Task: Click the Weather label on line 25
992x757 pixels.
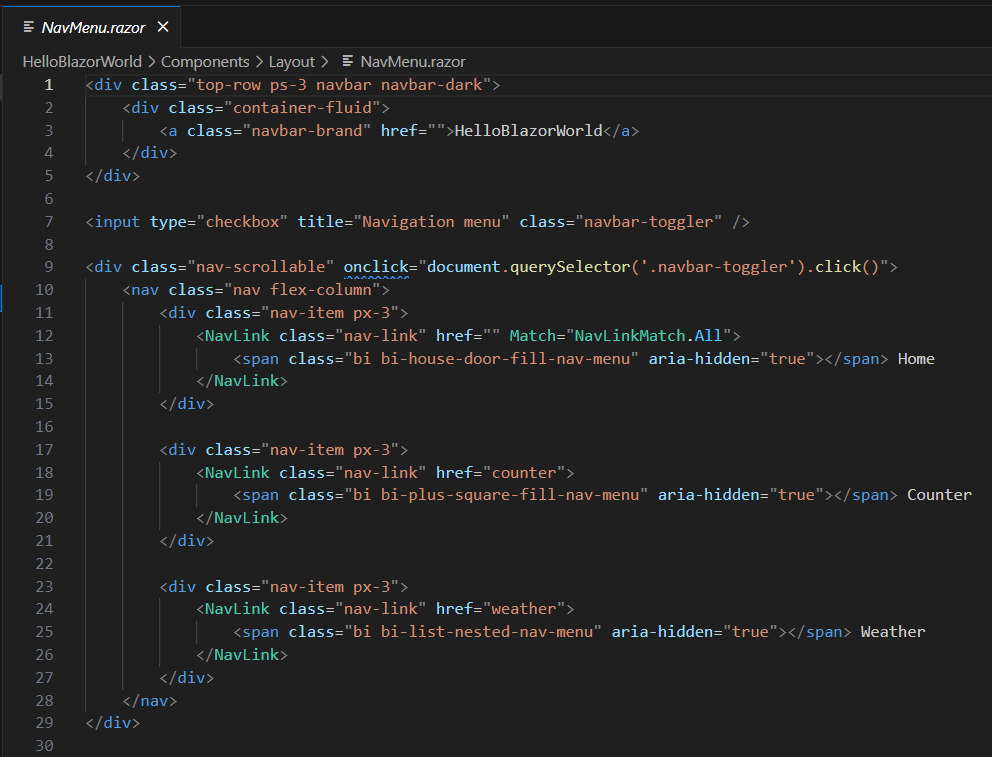Action: [891, 631]
